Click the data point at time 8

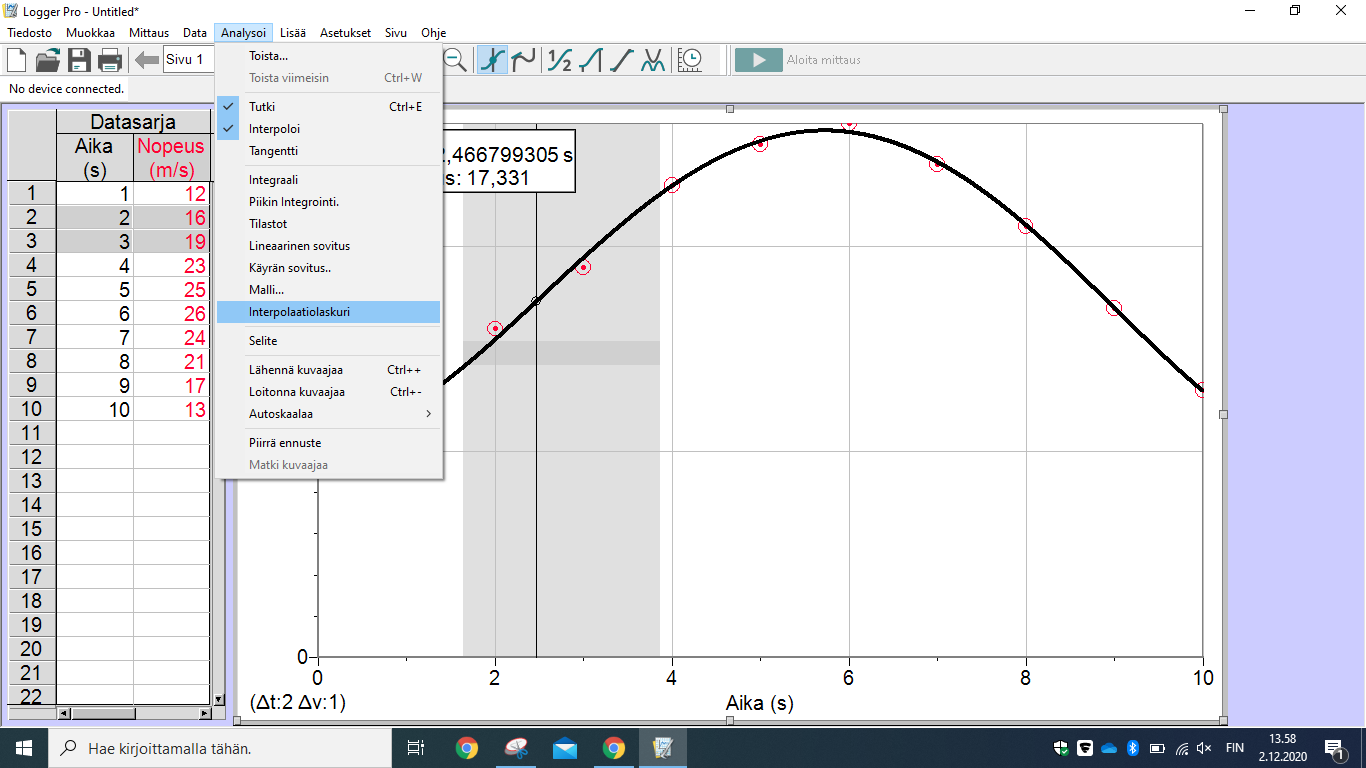[x=1025, y=226]
